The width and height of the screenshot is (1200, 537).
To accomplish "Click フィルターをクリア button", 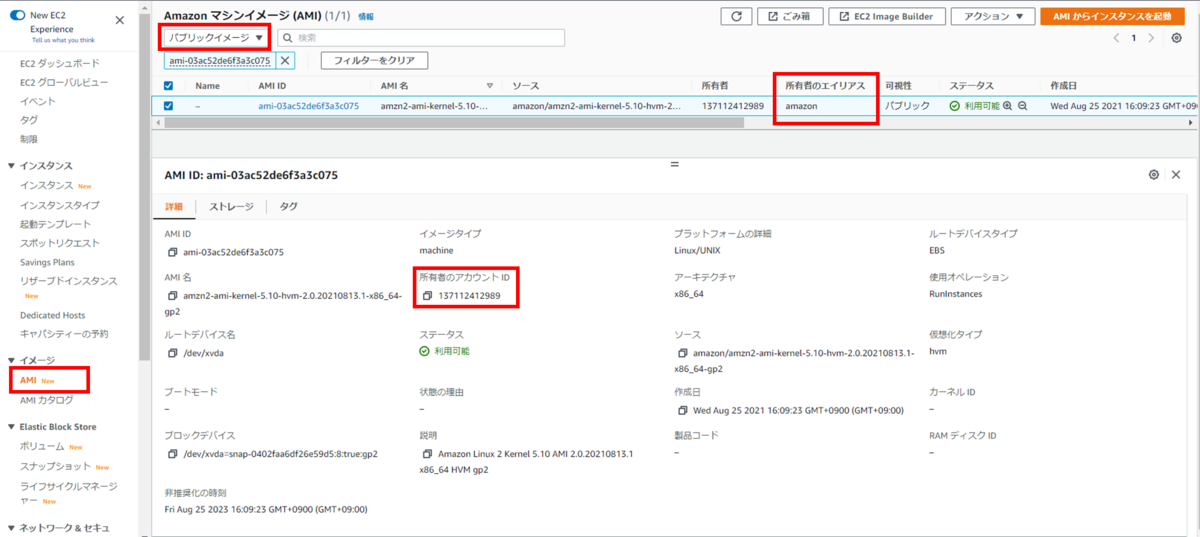I will click(374, 61).
